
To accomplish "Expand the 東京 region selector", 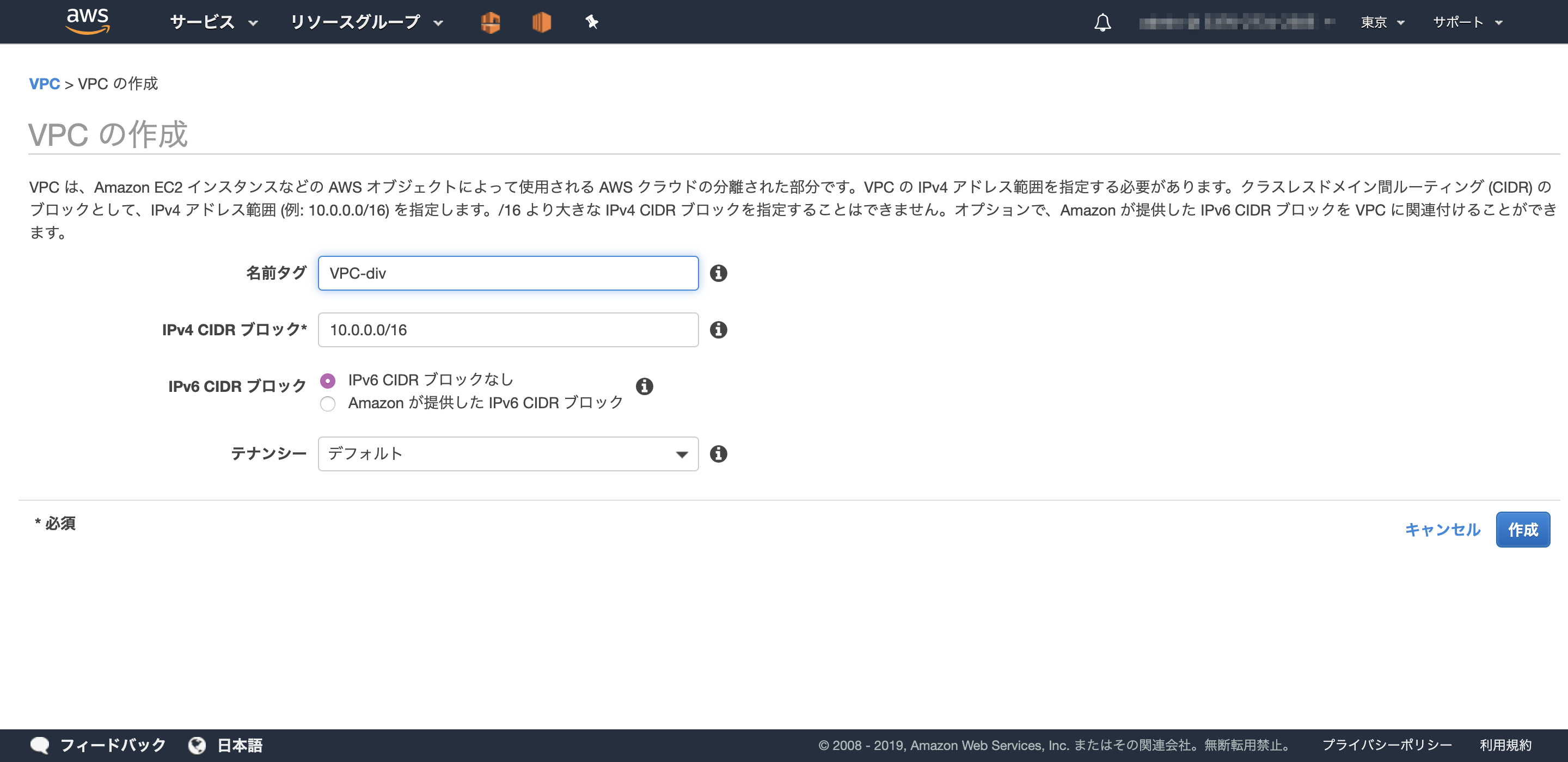I will click(1382, 22).
